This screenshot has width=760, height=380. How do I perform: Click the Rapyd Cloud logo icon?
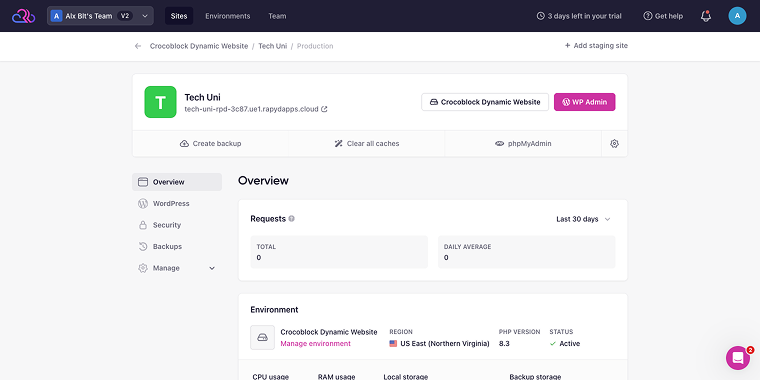pyautogui.click(x=23, y=16)
